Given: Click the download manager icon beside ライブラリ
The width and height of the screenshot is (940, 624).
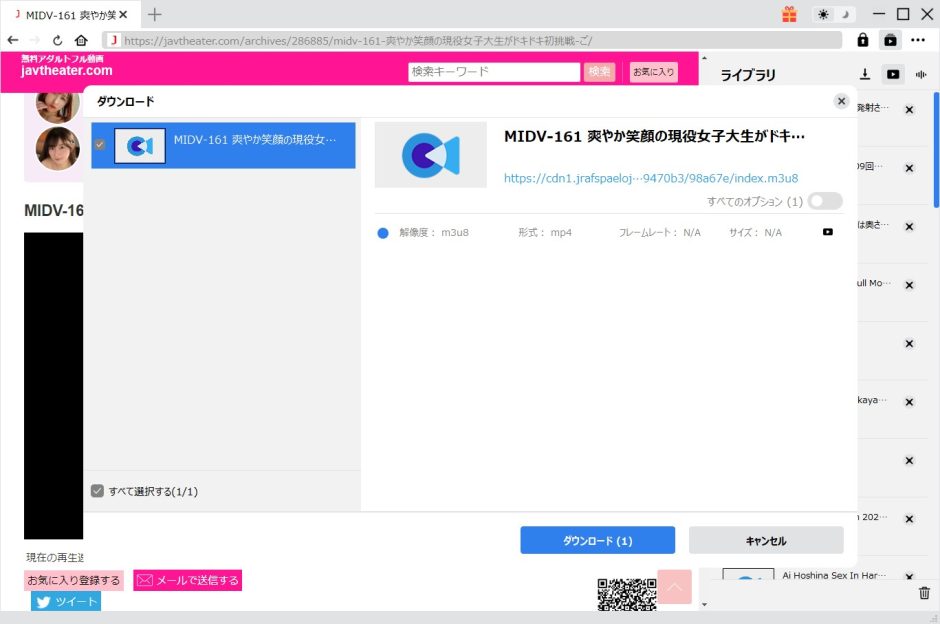Looking at the screenshot, I should [x=865, y=72].
